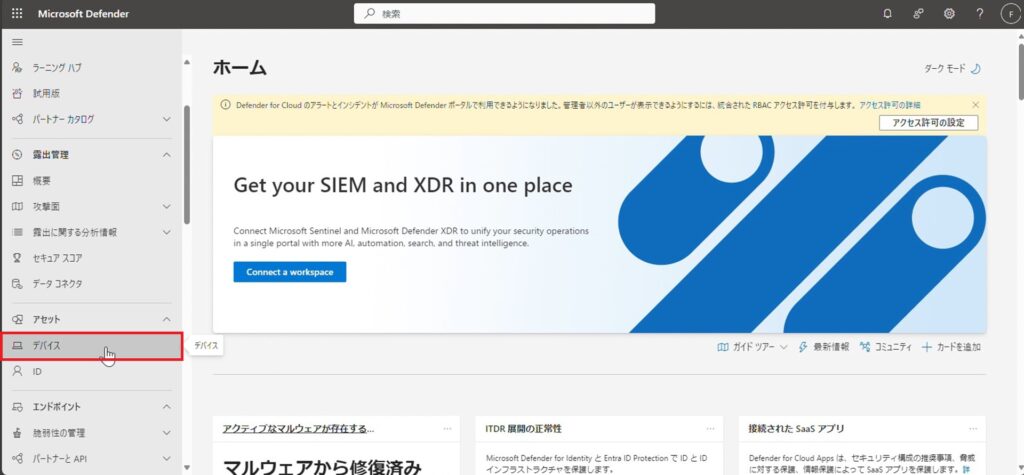Click the community people icon in header

(918, 14)
